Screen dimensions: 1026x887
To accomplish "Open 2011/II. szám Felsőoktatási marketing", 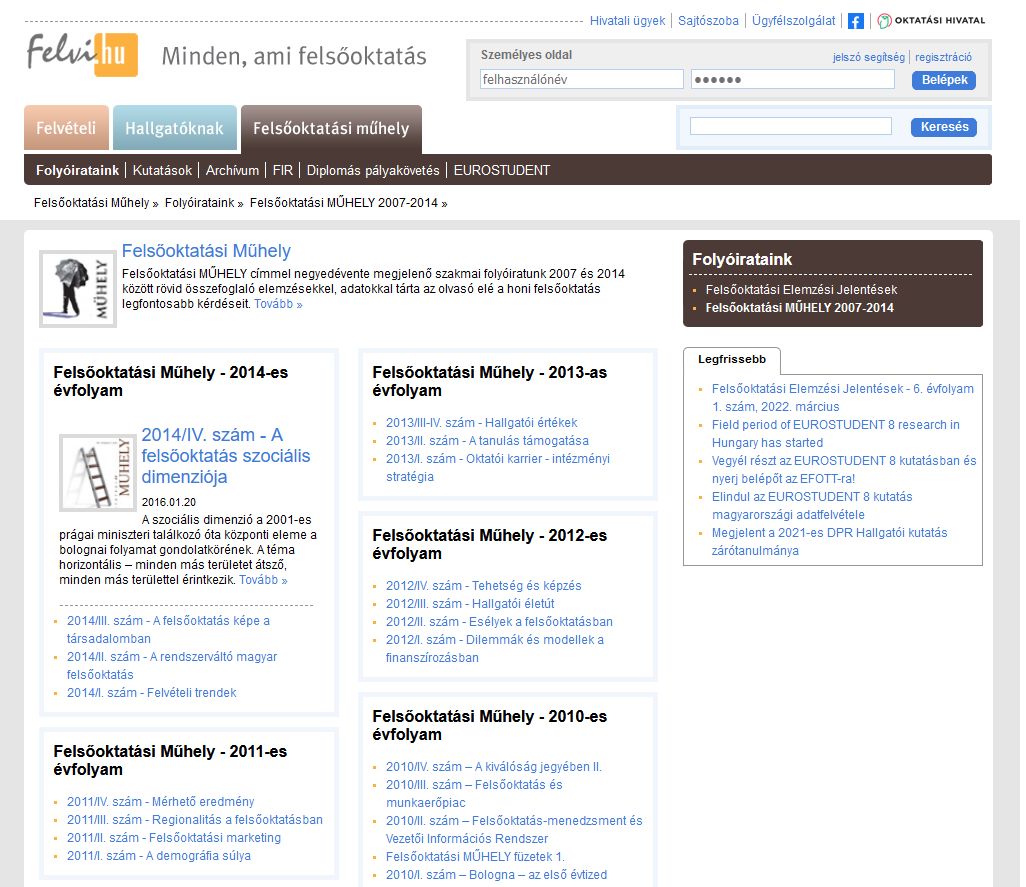I will (x=173, y=837).
